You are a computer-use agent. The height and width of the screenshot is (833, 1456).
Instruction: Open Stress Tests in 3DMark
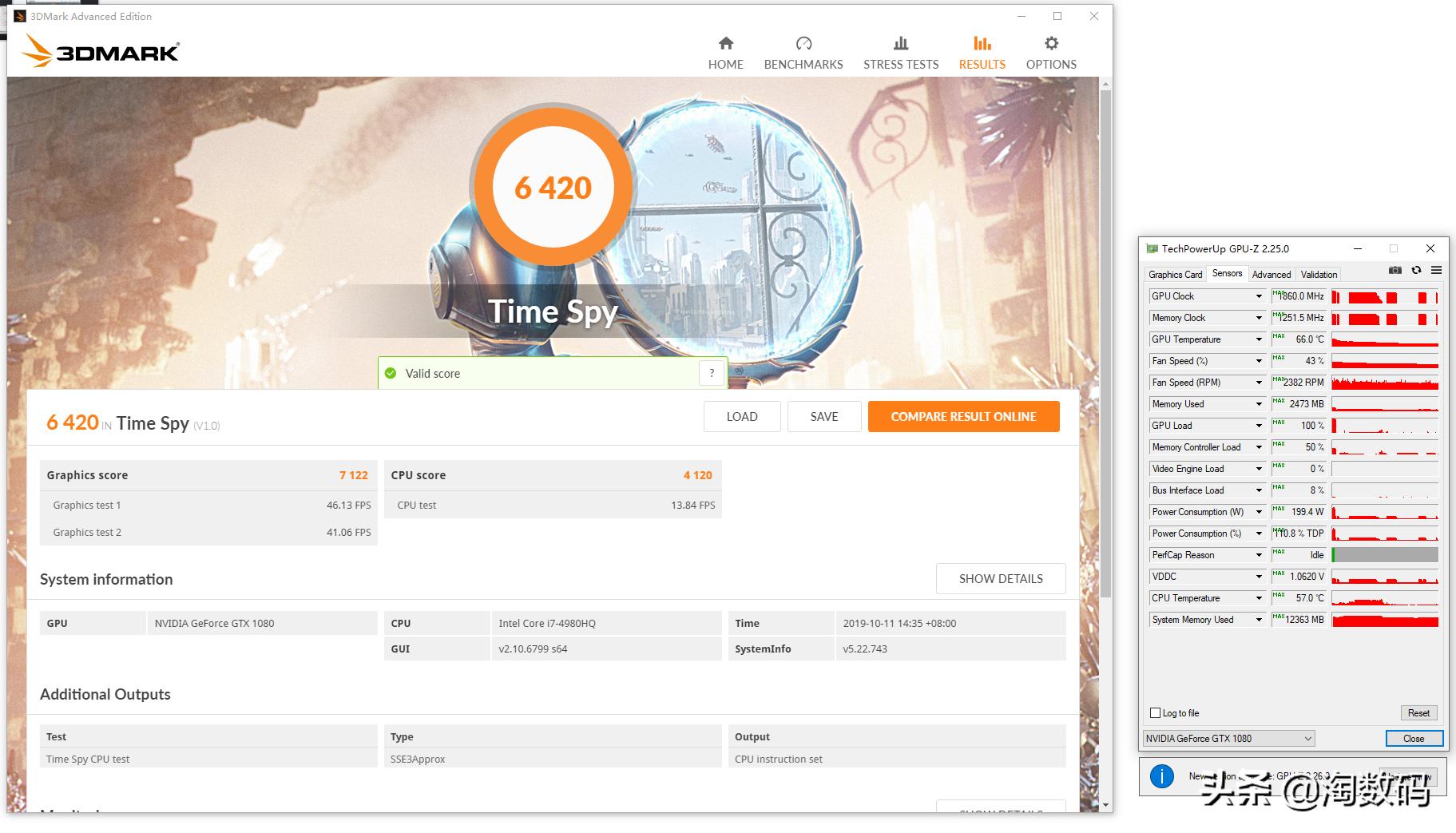click(x=900, y=51)
